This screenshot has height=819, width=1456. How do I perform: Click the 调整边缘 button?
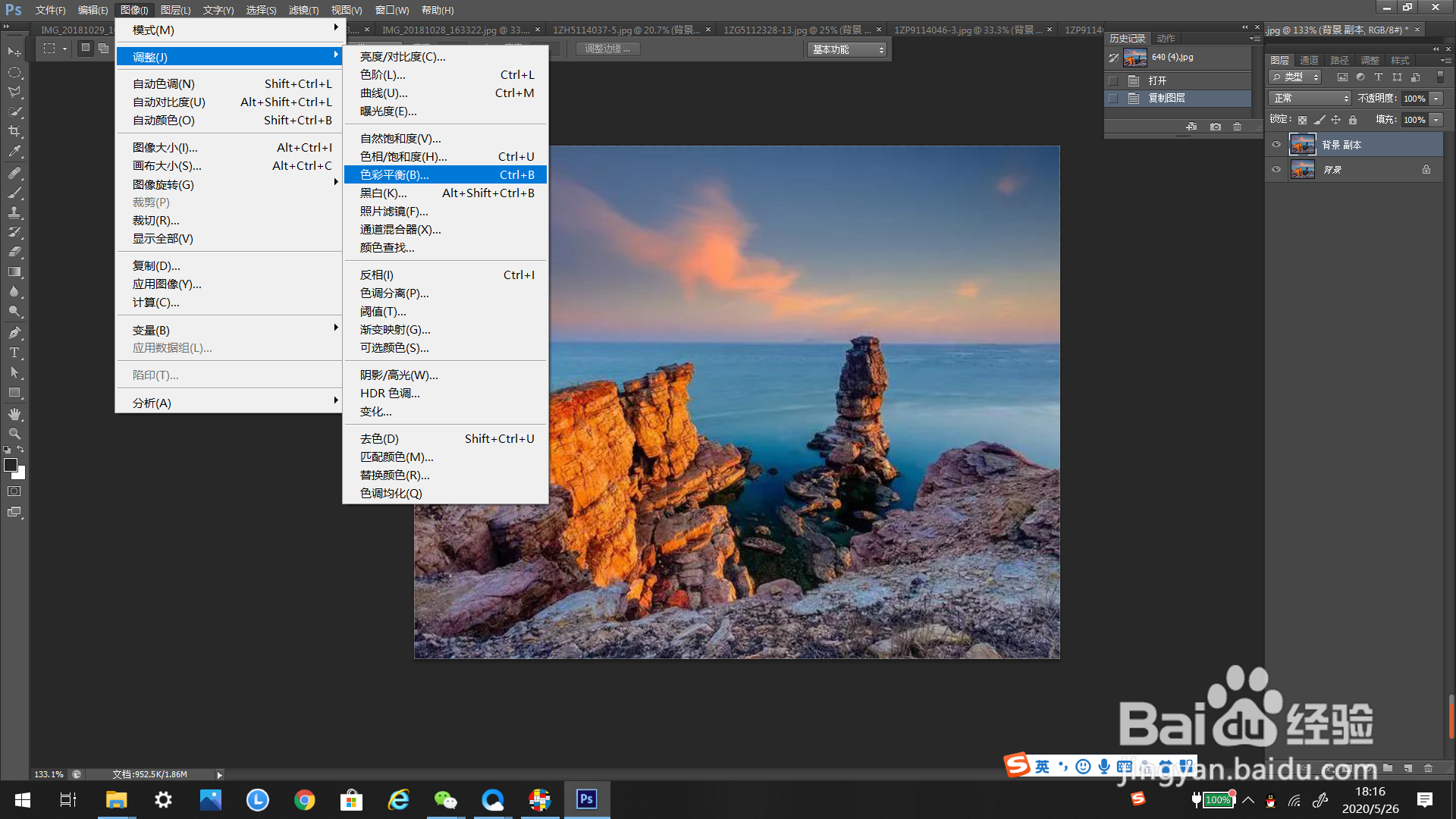tap(607, 49)
